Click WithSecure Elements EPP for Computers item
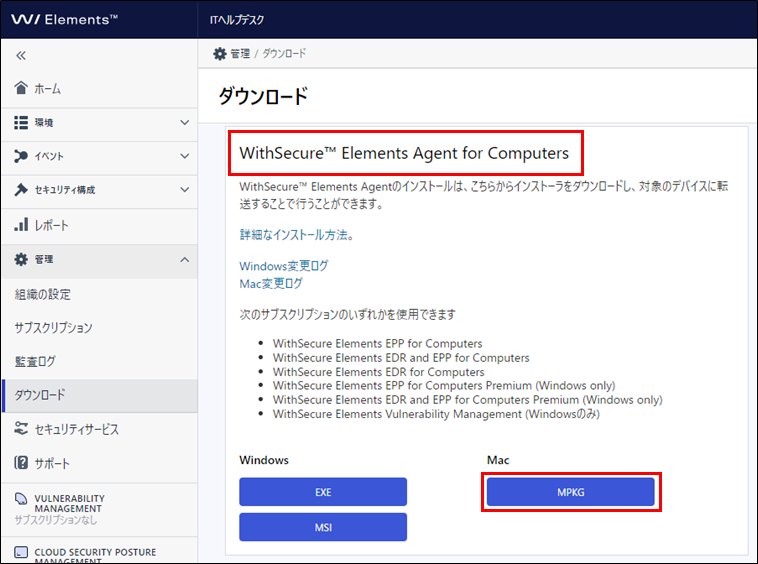Viewport: 758px width, 564px height. click(378, 343)
